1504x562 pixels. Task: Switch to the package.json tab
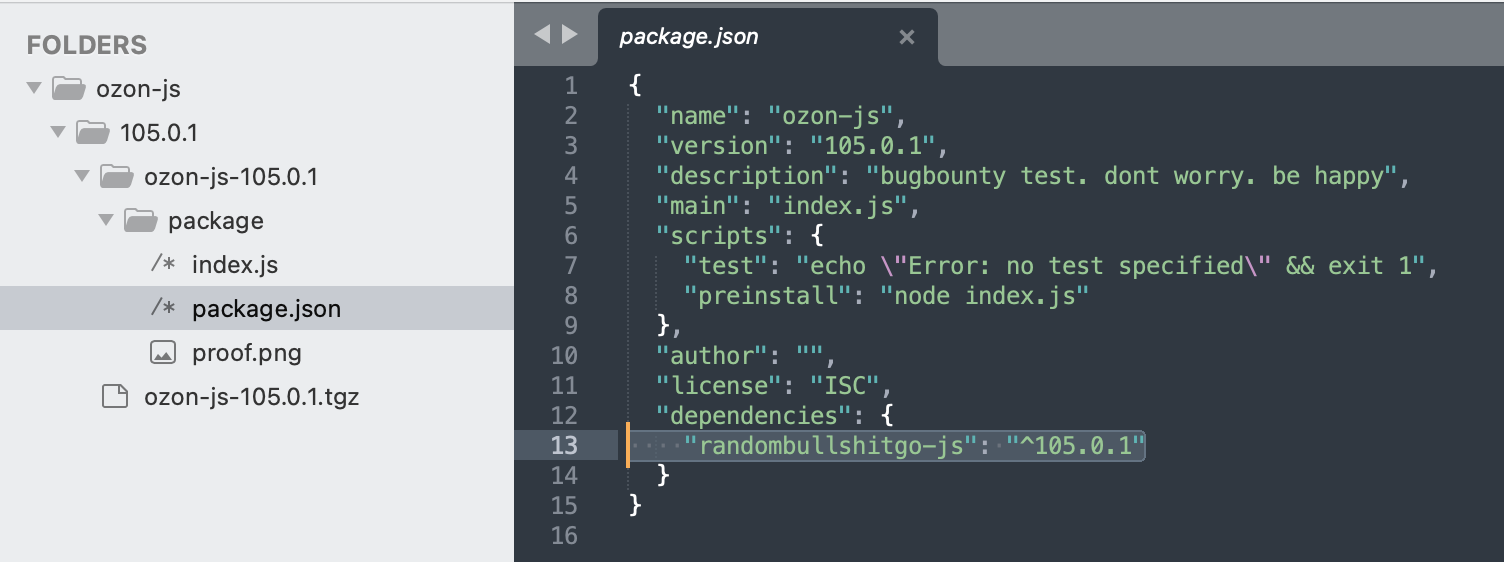click(689, 37)
